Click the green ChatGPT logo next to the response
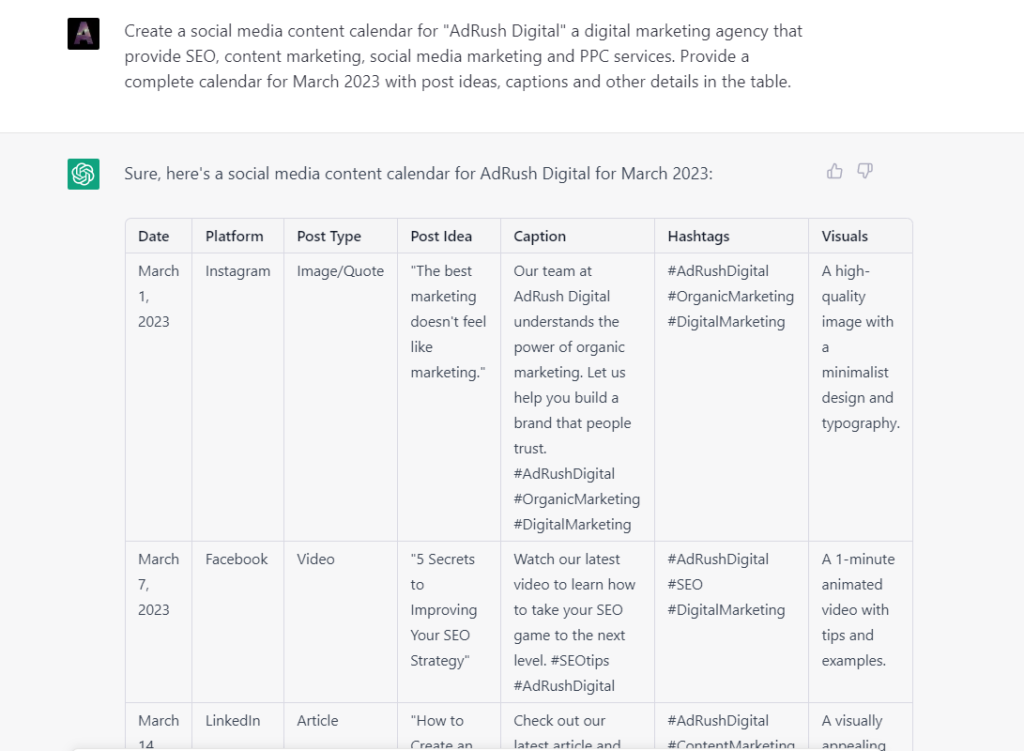Screen dimensions: 1024x751 (82, 173)
